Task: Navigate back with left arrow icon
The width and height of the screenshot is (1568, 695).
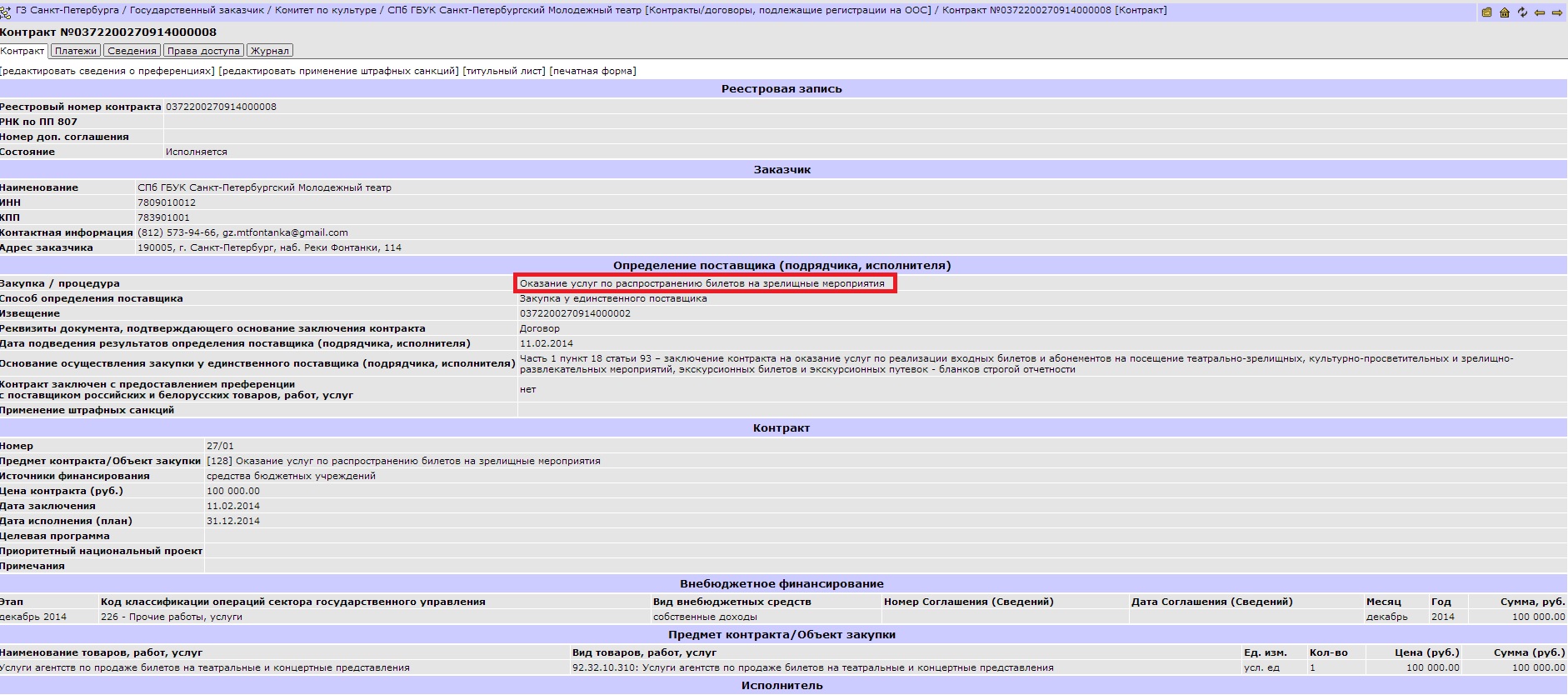Action: pos(1539,12)
